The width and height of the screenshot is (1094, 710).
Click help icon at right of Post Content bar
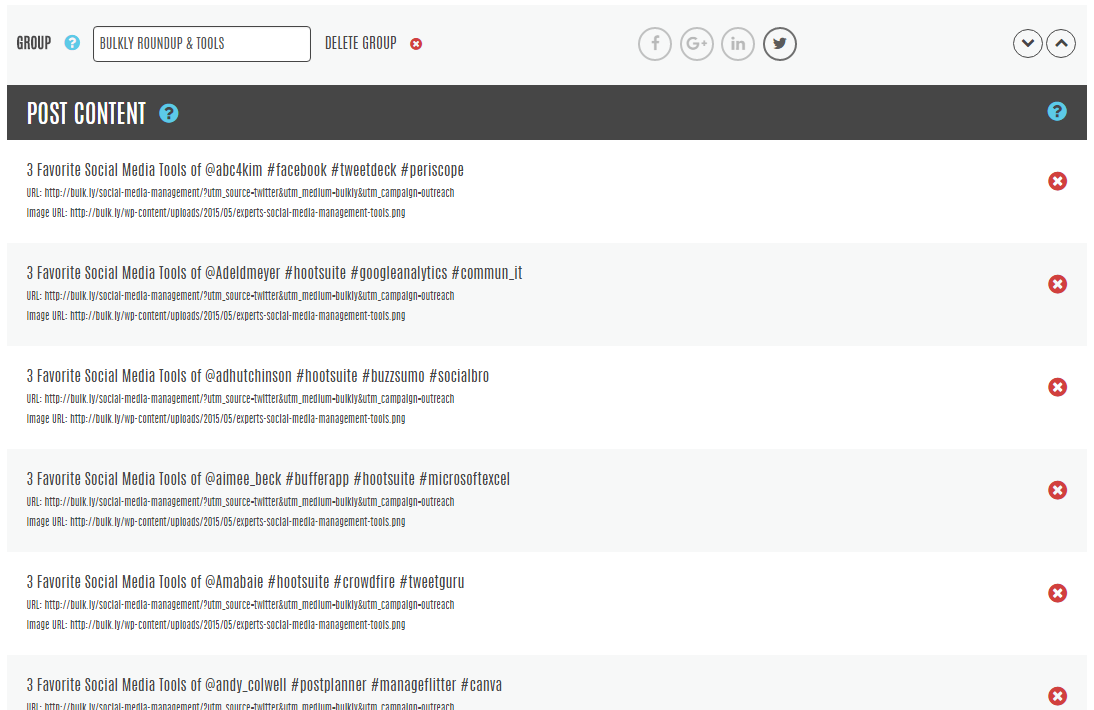1057,111
